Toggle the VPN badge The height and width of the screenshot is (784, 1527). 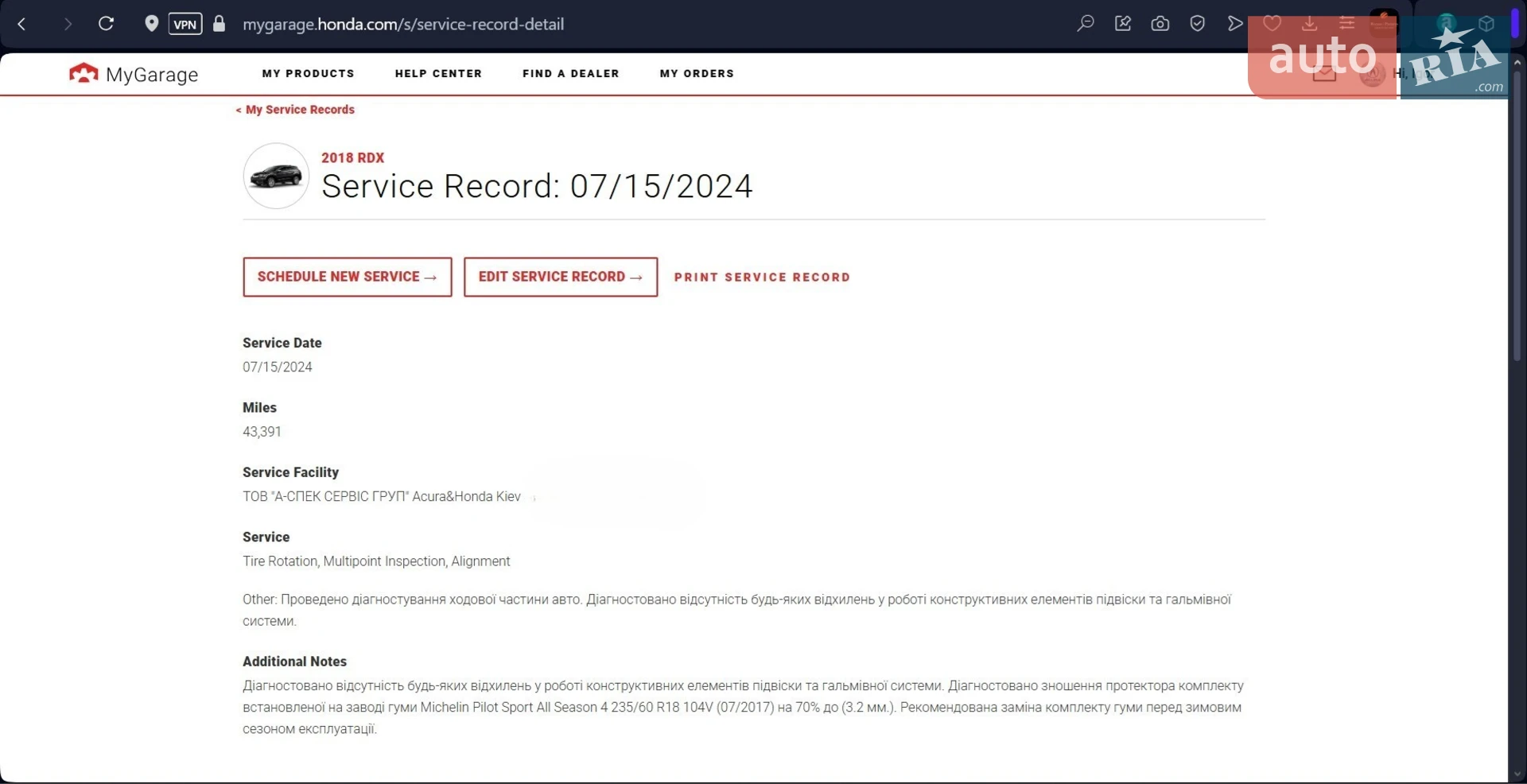[185, 24]
